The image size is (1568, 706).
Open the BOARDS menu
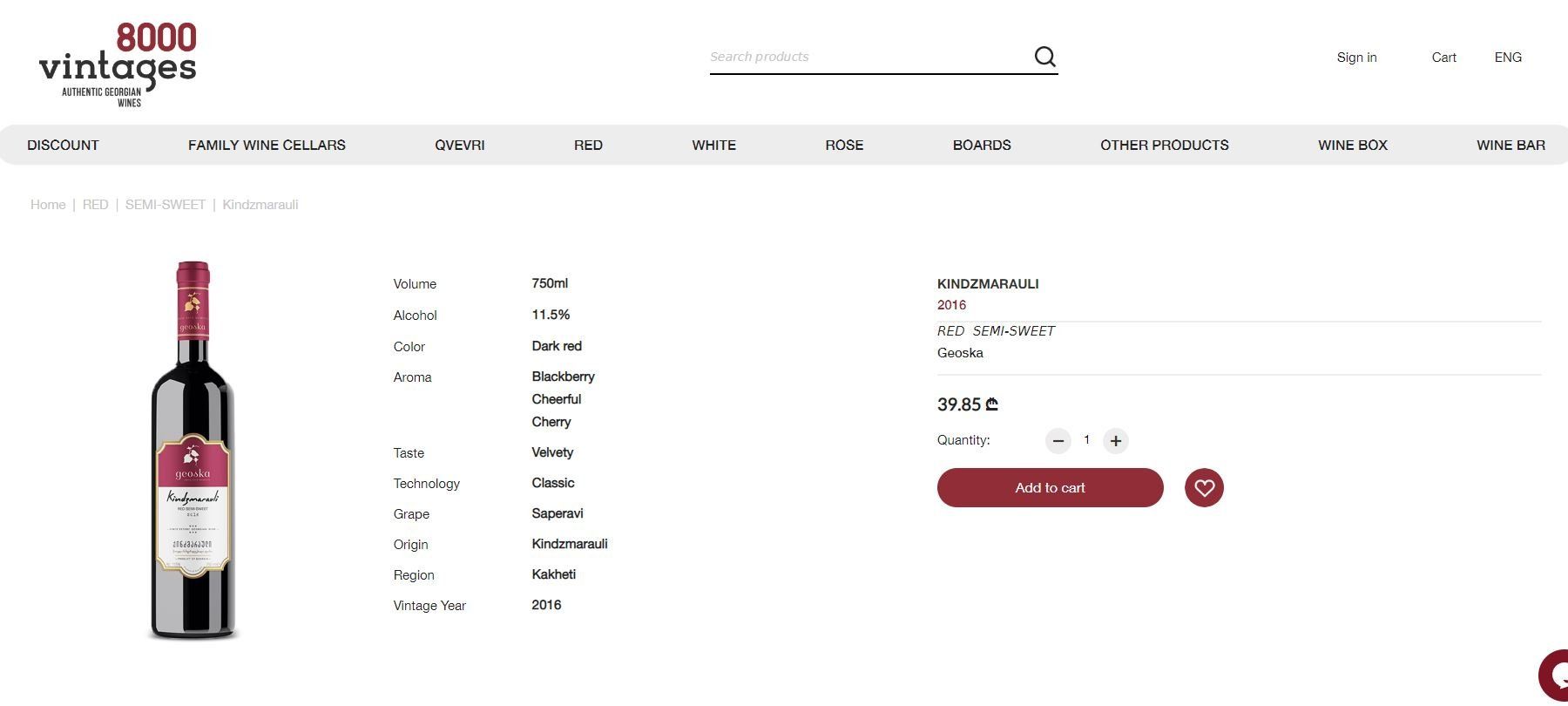pos(982,146)
